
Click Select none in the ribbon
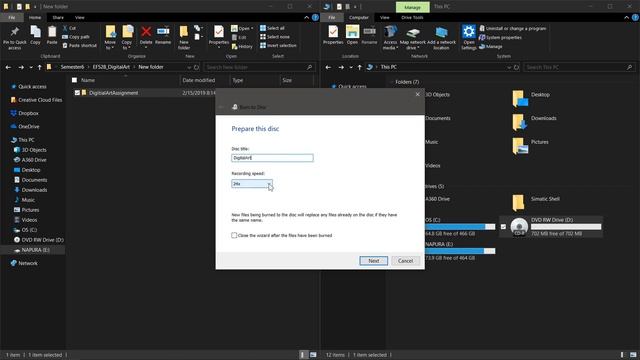point(275,37)
